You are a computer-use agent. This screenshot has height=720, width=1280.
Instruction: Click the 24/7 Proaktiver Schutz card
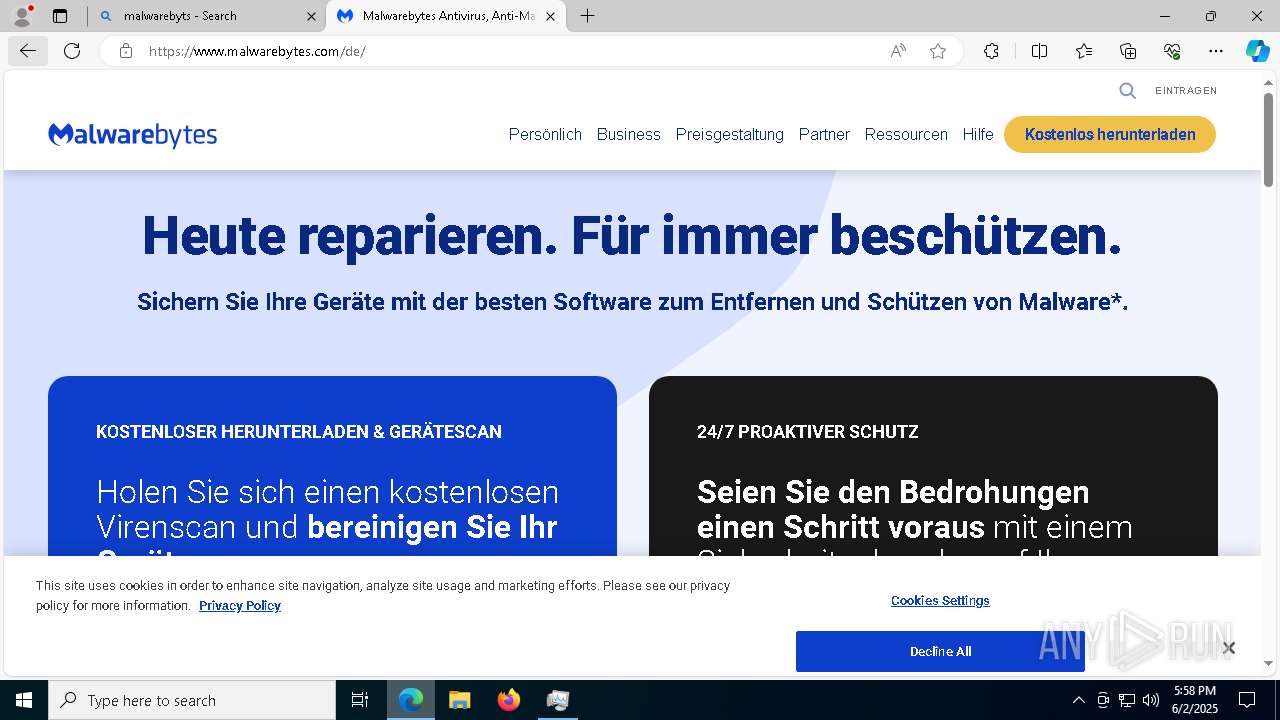pos(933,466)
